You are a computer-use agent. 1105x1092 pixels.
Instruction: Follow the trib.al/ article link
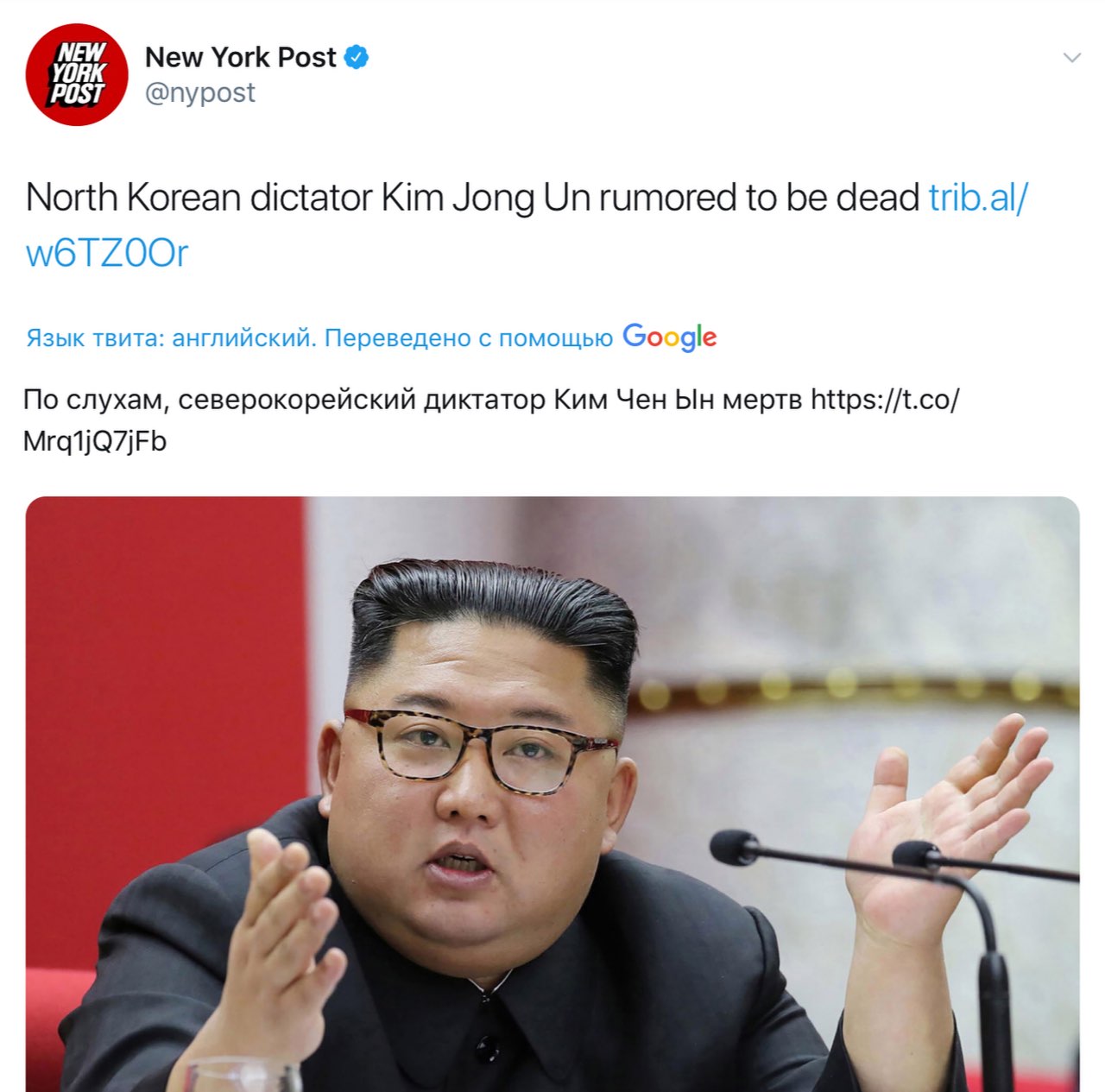coord(978,197)
